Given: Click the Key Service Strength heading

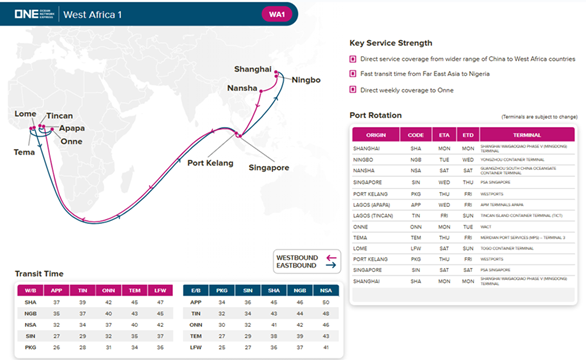Looking at the screenshot, I should tap(391, 43).
